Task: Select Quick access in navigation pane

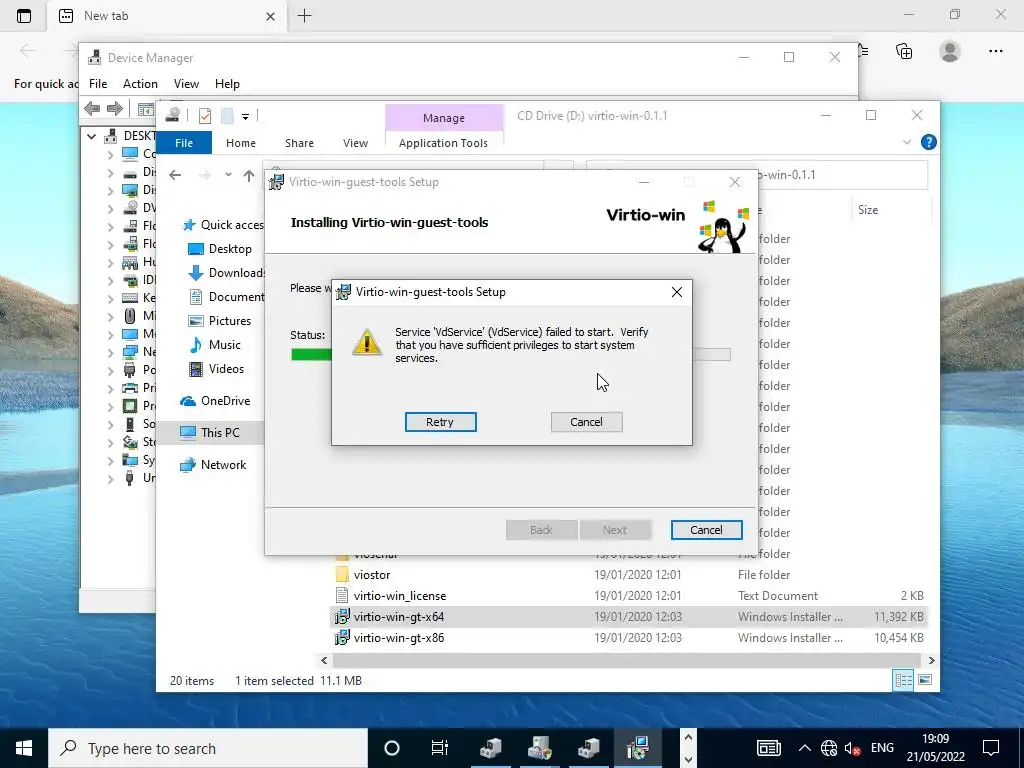Action: [224, 225]
